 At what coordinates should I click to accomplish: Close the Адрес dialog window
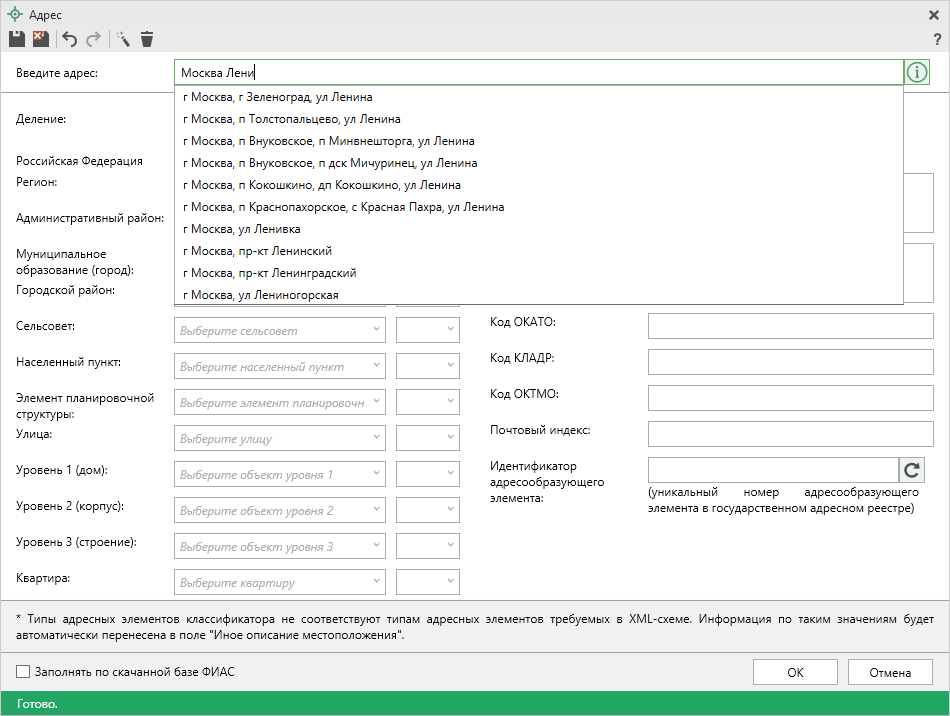click(x=934, y=15)
